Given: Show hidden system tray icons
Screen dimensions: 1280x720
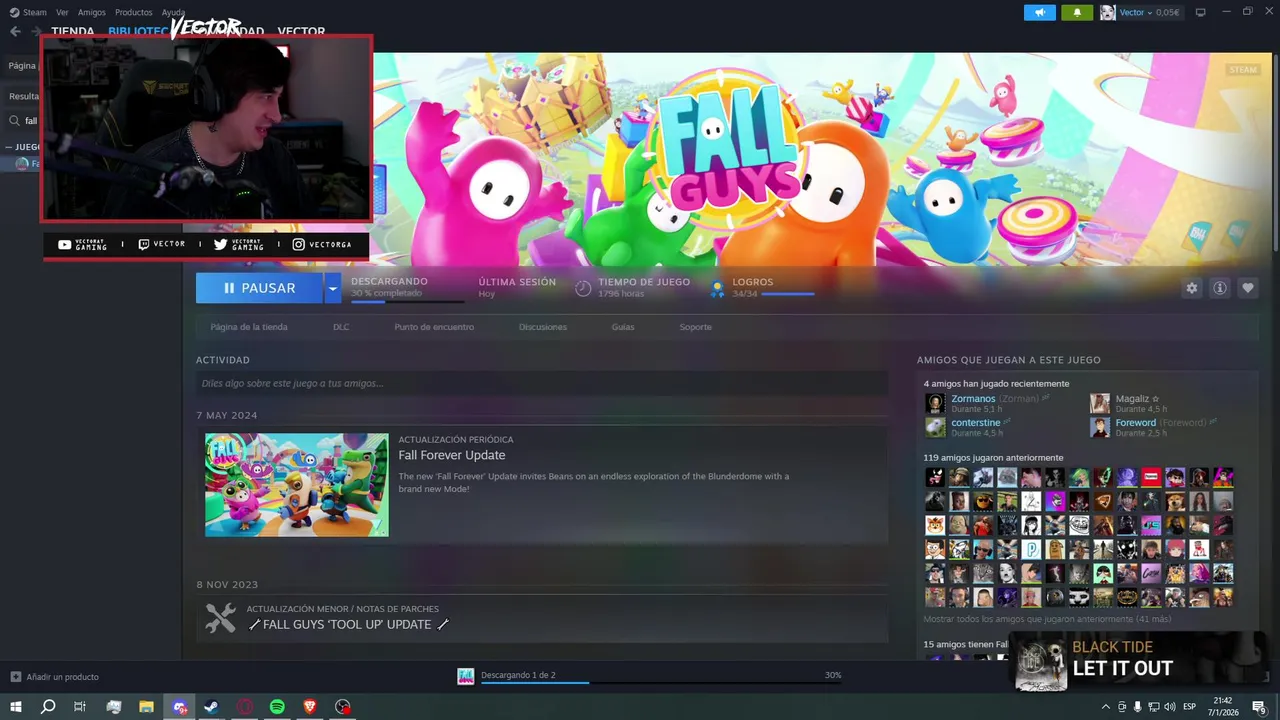Looking at the screenshot, I should 1105,707.
